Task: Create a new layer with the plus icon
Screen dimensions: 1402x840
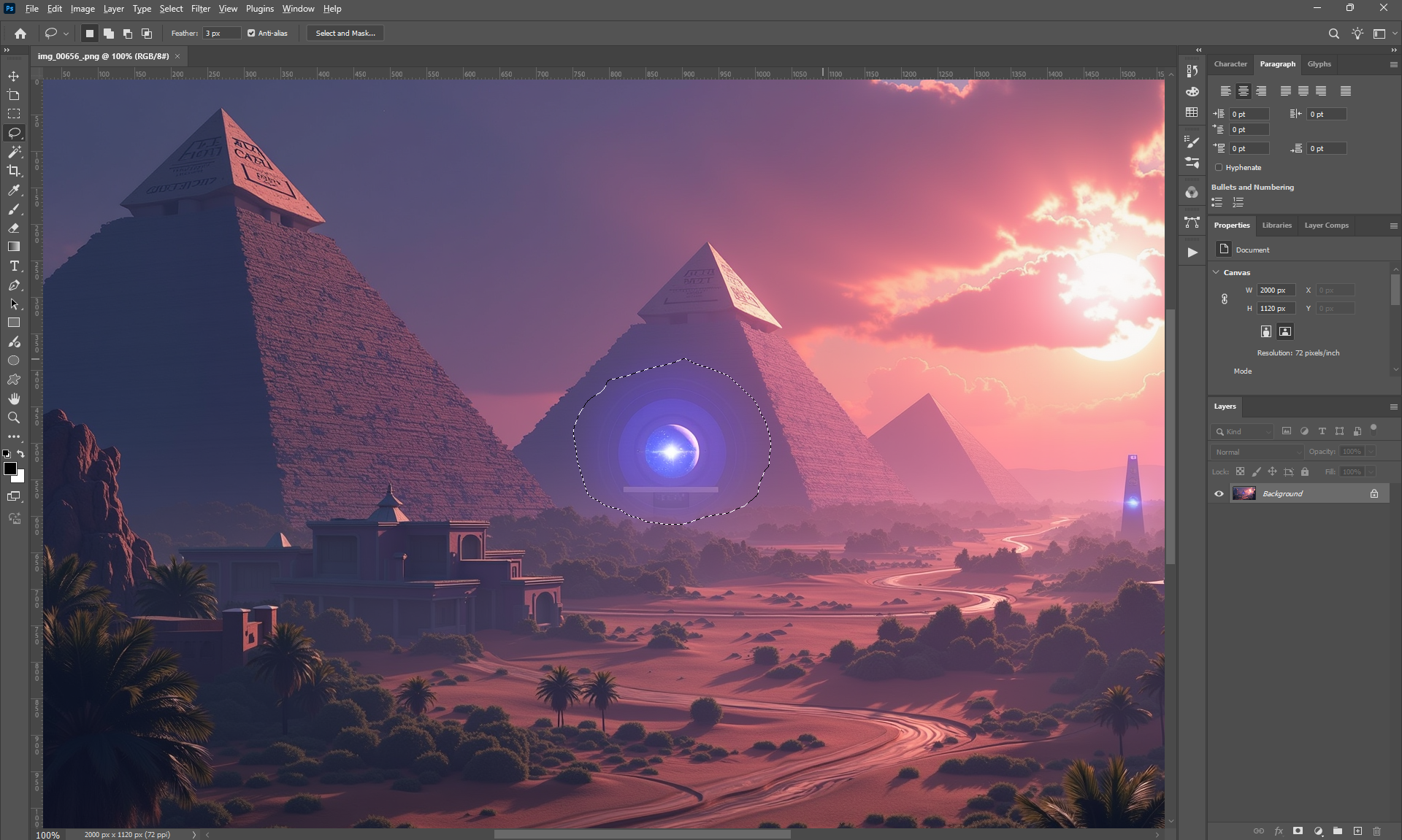Action: tap(1357, 831)
